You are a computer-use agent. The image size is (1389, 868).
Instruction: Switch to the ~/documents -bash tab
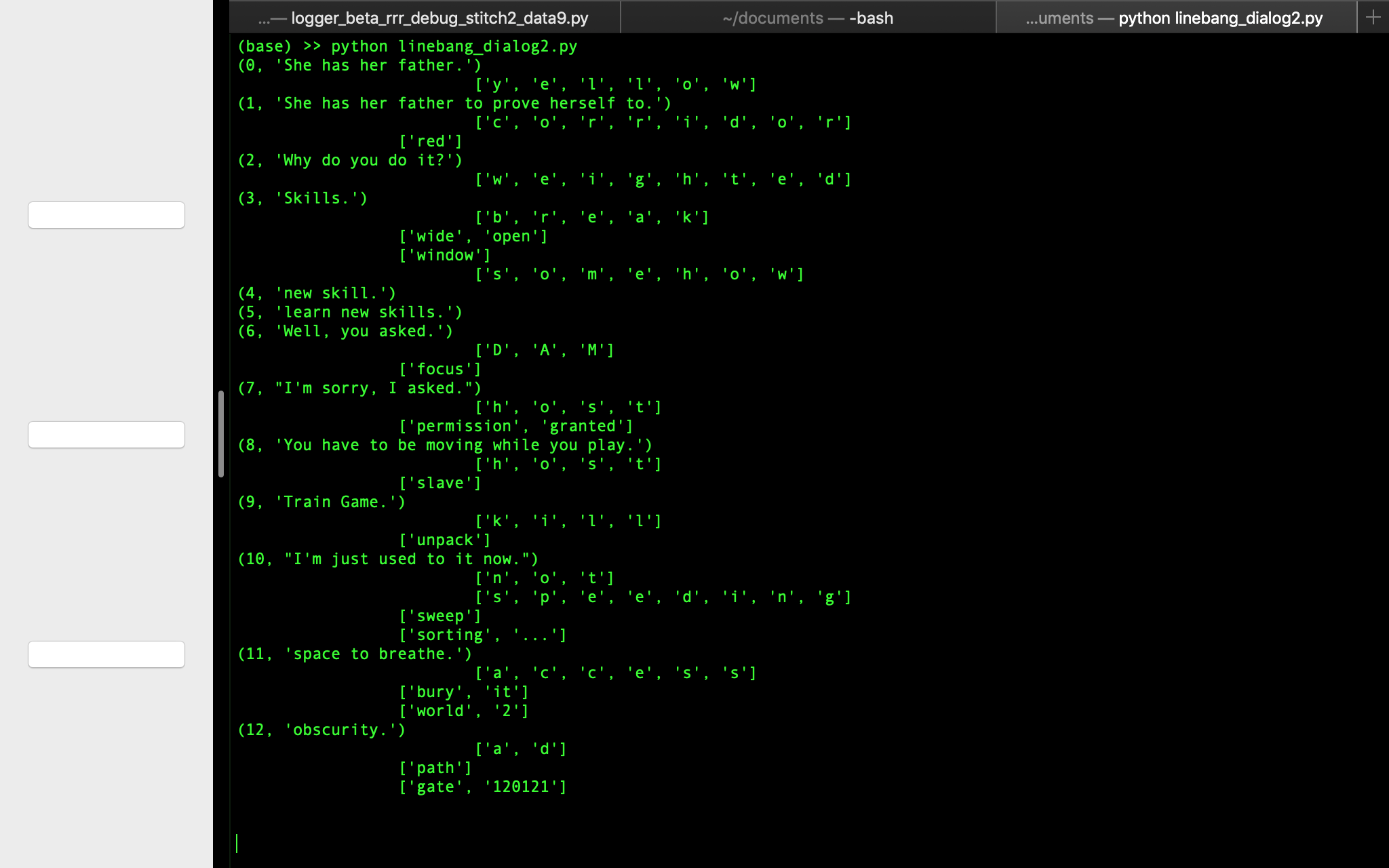click(807, 18)
